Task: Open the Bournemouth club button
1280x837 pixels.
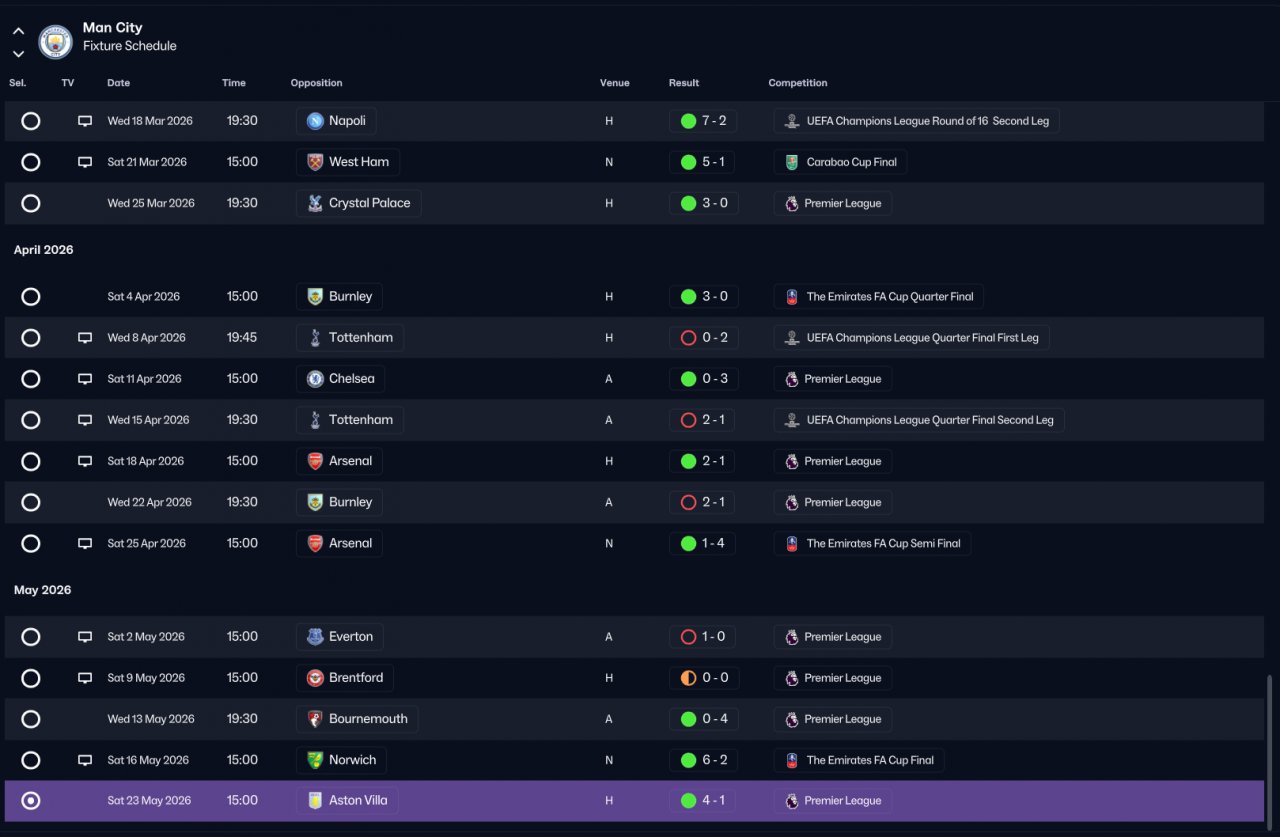Action: click(x=357, y=719)
